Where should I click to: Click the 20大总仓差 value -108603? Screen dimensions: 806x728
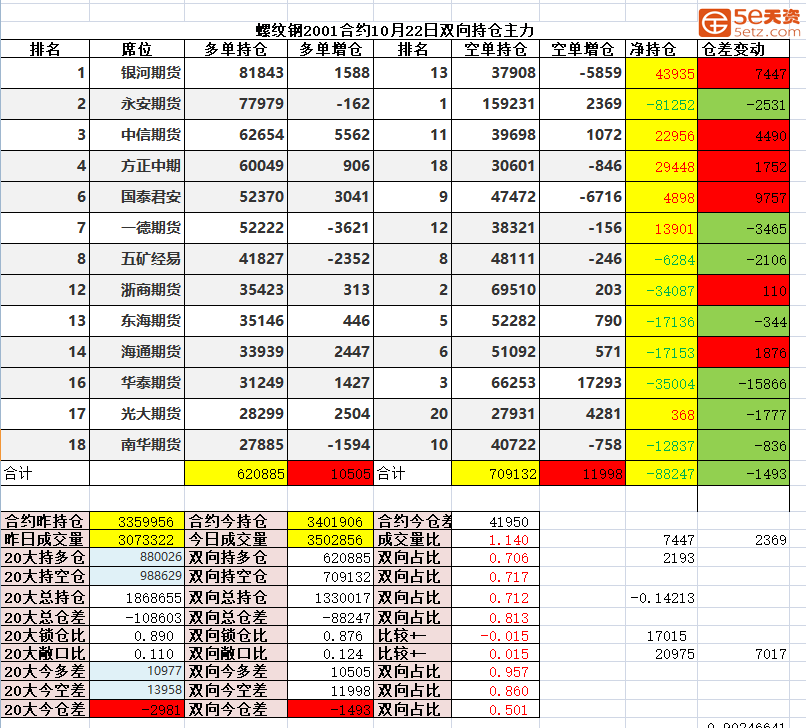coord(137,617)
